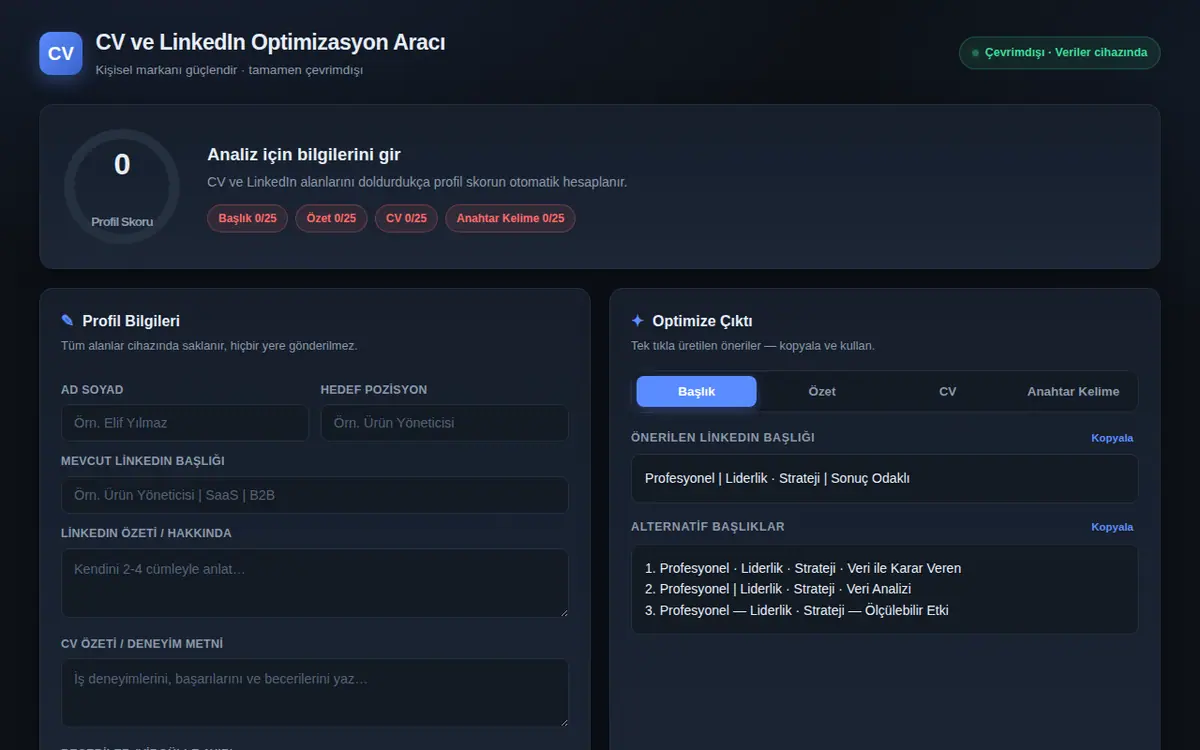This screenshot has width=1200, height=750.
Task: Click the Çevrimdışı · Veriler cihazında badge
Action: pyautogui.click(x=1059, y=53)
